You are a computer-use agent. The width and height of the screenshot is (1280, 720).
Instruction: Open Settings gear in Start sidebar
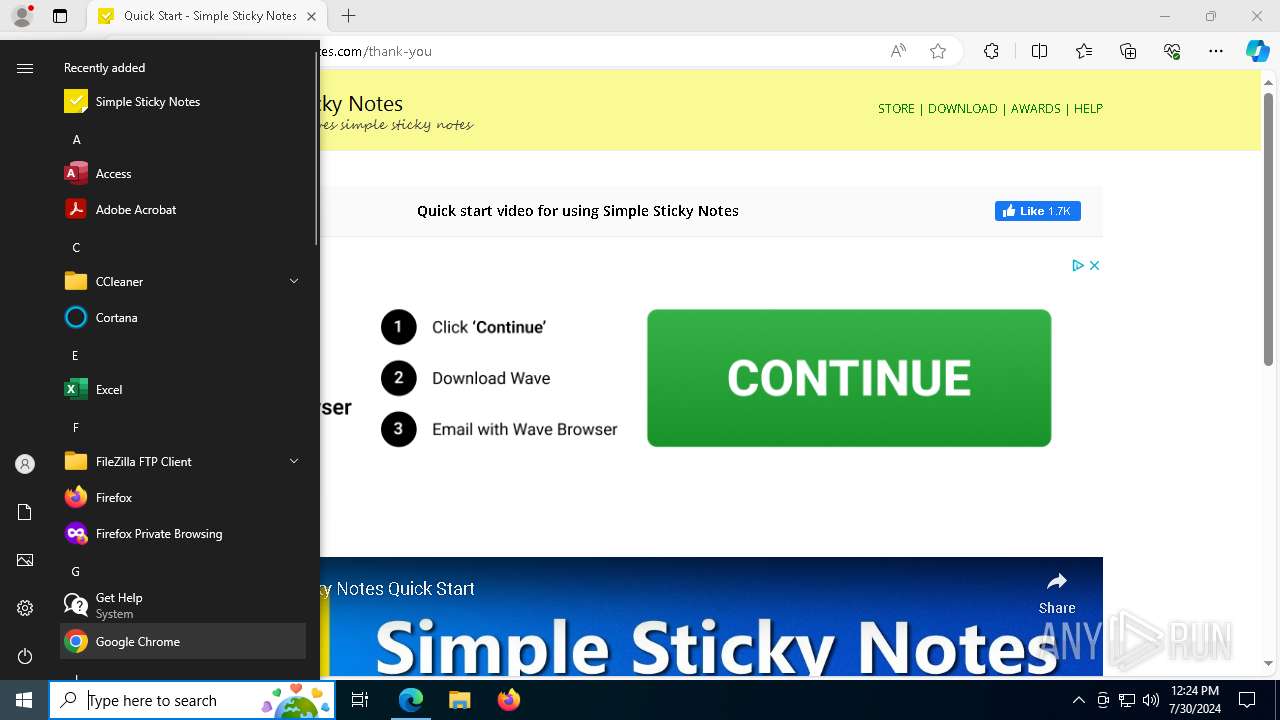pos(25,608)
